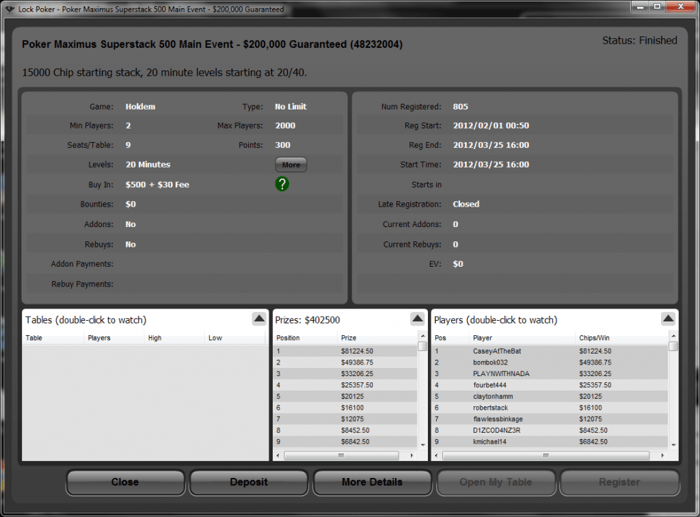
Task: Select player D1ZCOD4NZ3R row
Action: coord(550,430)
